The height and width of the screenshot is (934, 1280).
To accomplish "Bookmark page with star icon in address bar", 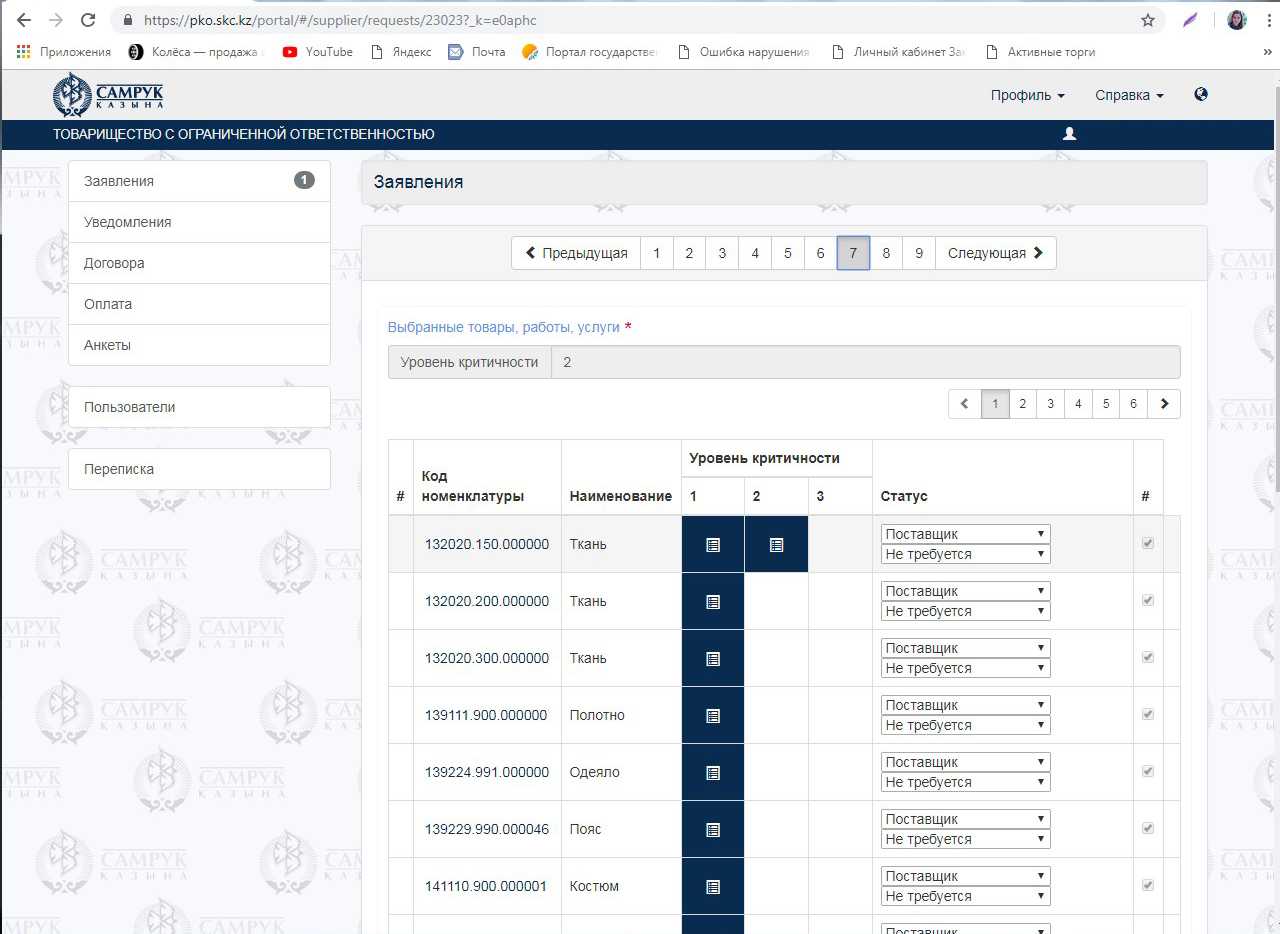I will [x=1148, y=20].
